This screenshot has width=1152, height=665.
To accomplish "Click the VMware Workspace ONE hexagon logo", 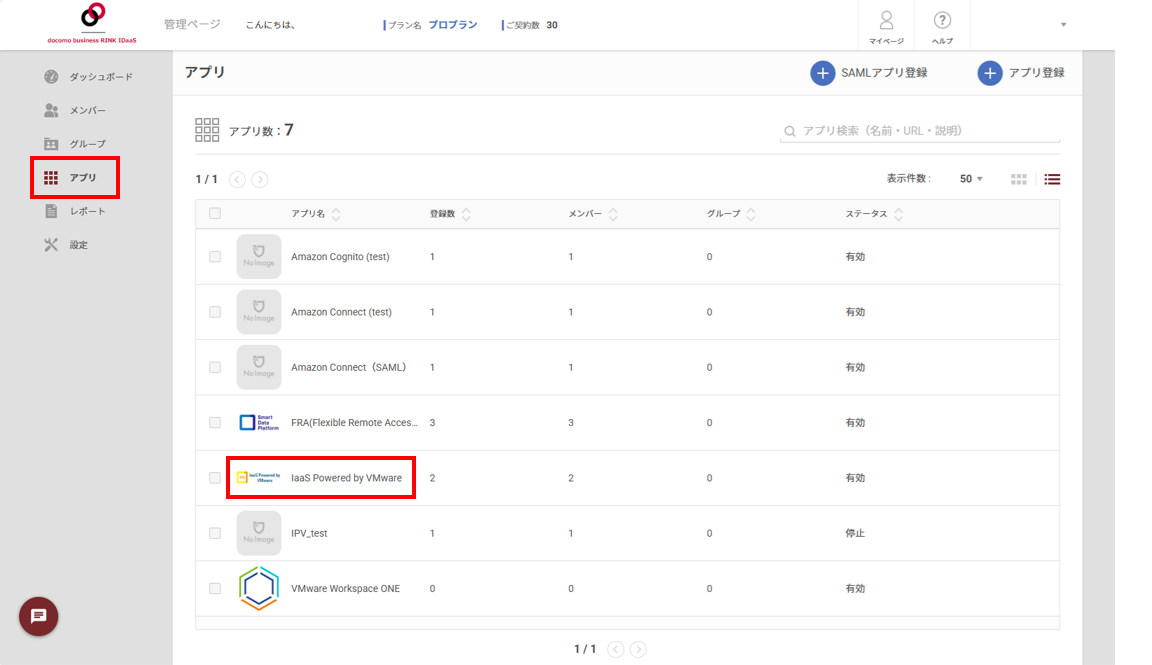I will click(x=259, y=588).
